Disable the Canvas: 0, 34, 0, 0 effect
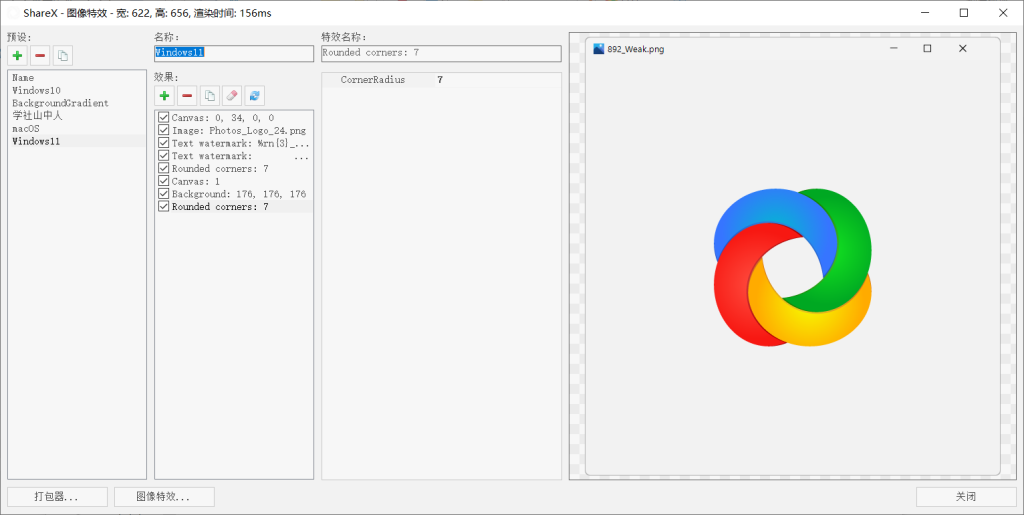Image resolution: width=1024 pixels, height=515 pixels. tap(164, 118)
